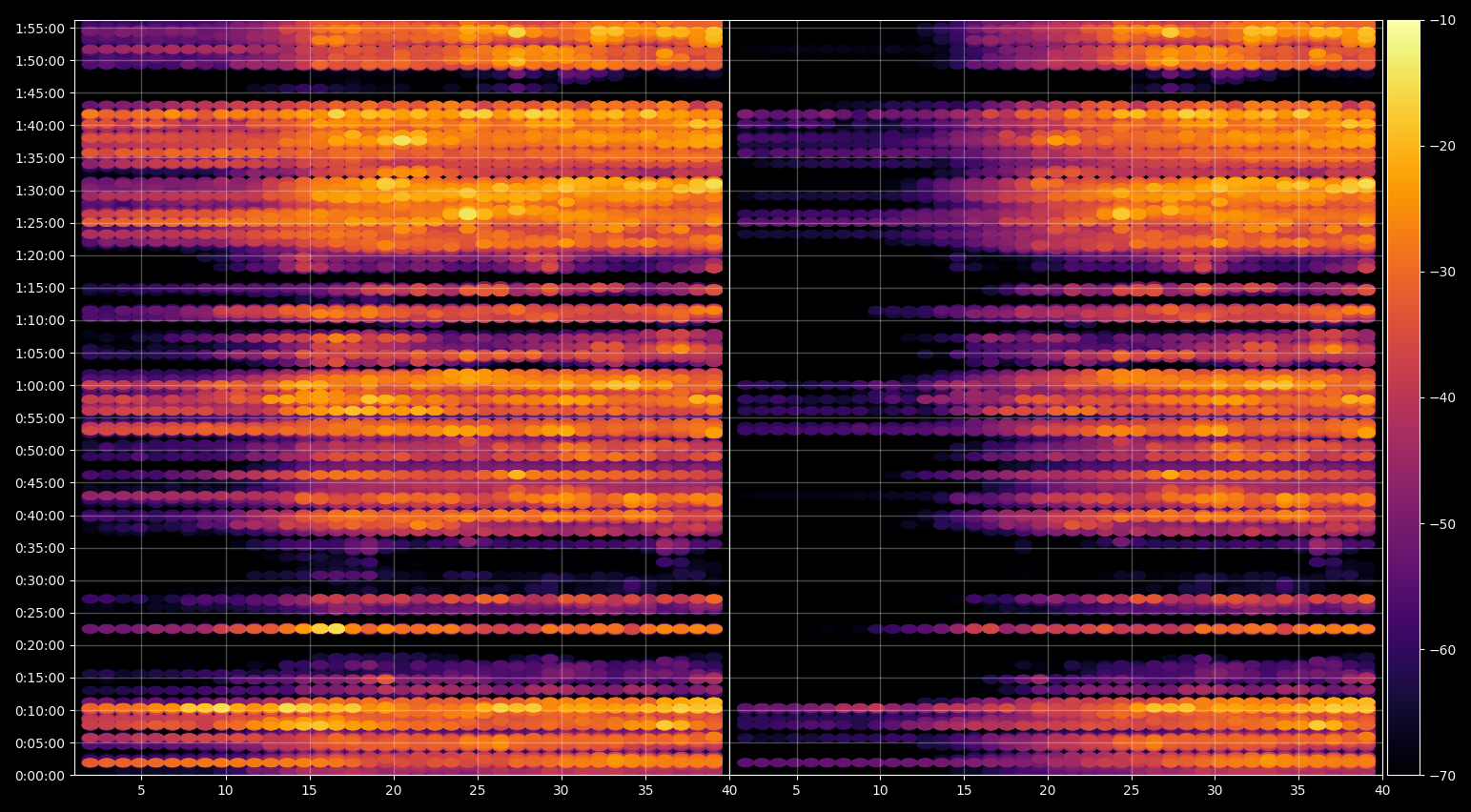Click the 1:45:00 tick label

[40, 93]
